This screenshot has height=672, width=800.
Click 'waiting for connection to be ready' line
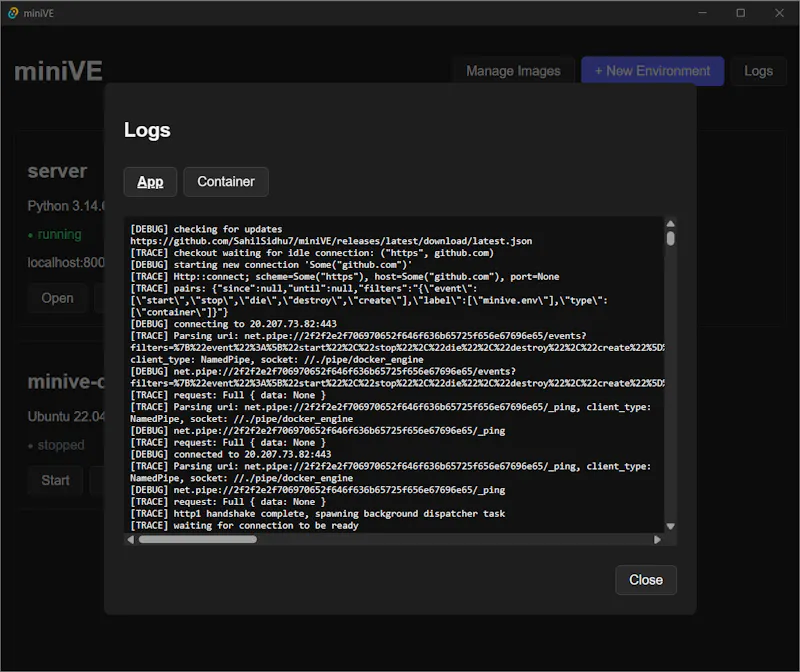(x=244, y=526)
